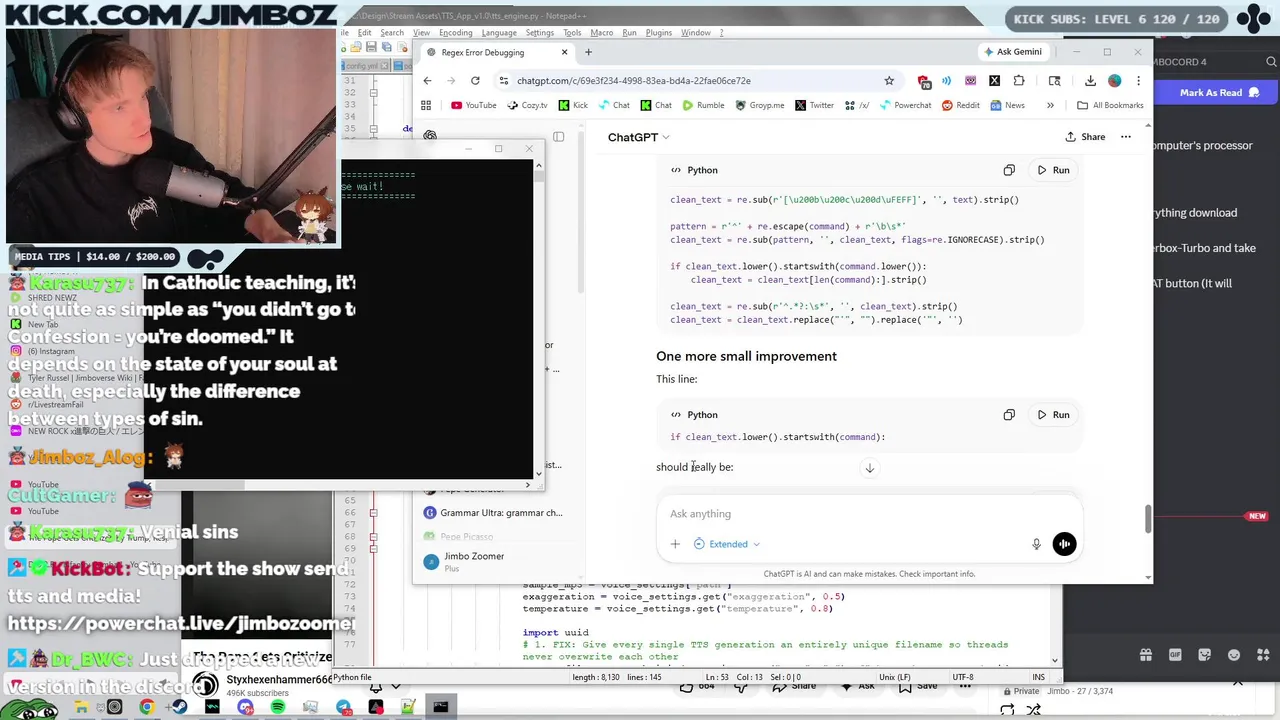Screen dimensions: 1280x720
Task: Open the Kick bookmark
Action: coord(573,105)
